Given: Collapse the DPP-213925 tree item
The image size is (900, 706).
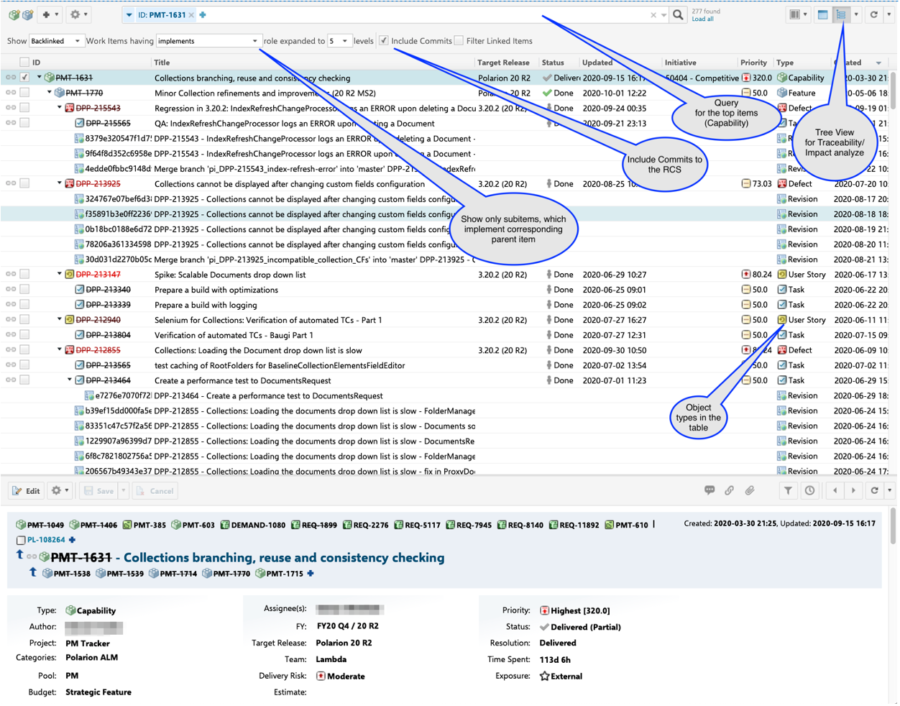Looking at the screenshot, I should pos(59,184).
